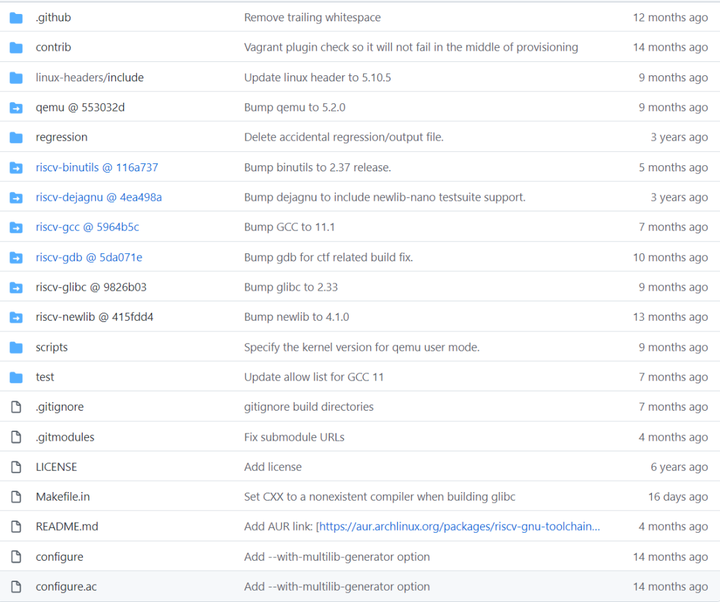Follow the AUR archlinux URL in commit message
720x602 pixels.
tap(460, 527)
